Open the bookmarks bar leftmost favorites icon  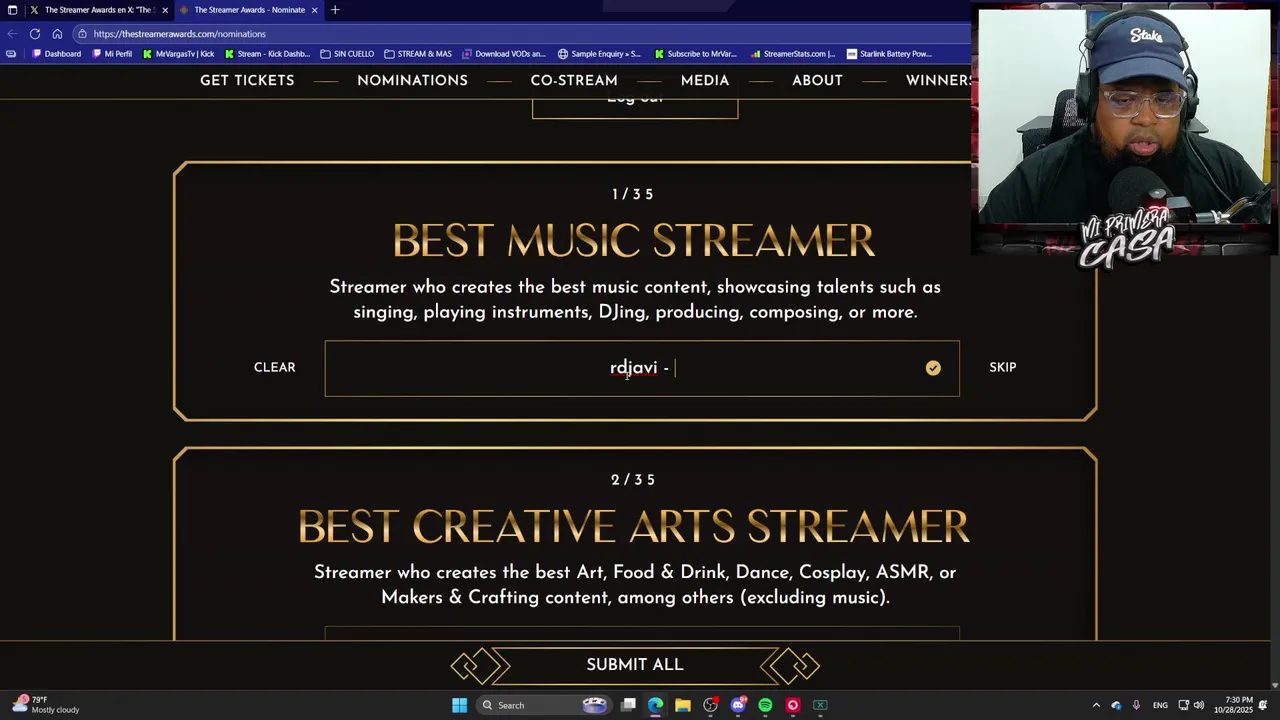11,54
